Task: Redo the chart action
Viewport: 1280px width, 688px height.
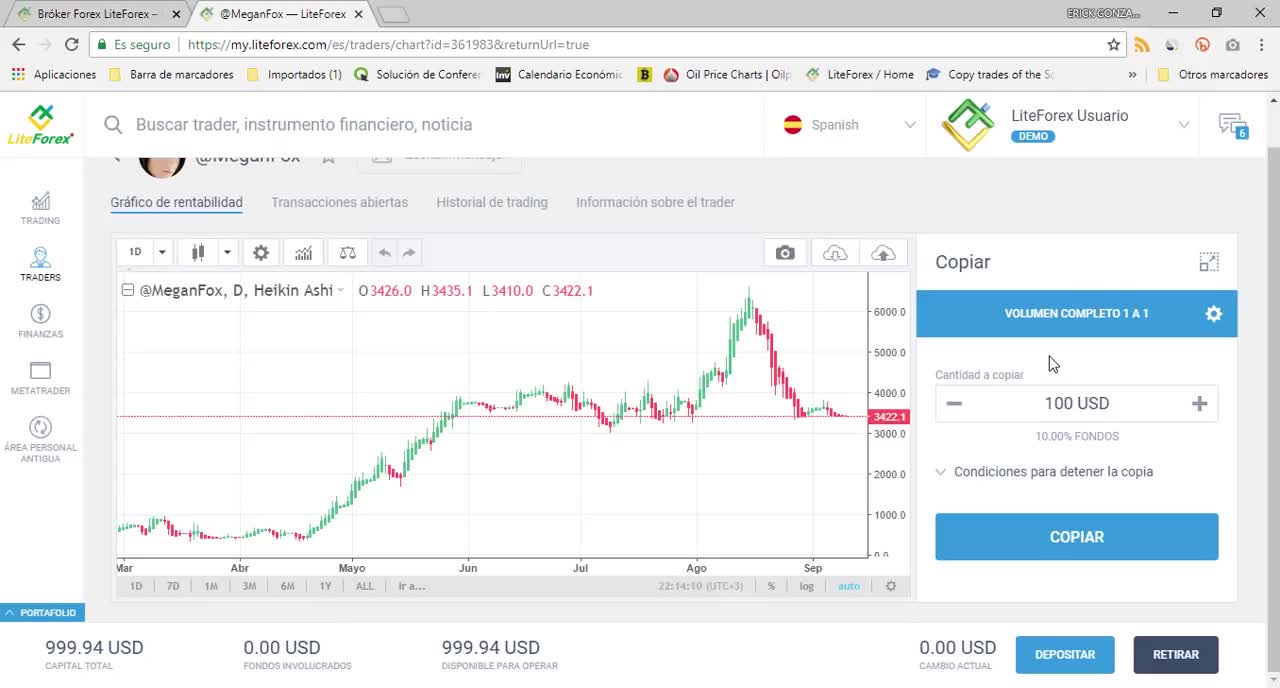Action: pos(409,253)
